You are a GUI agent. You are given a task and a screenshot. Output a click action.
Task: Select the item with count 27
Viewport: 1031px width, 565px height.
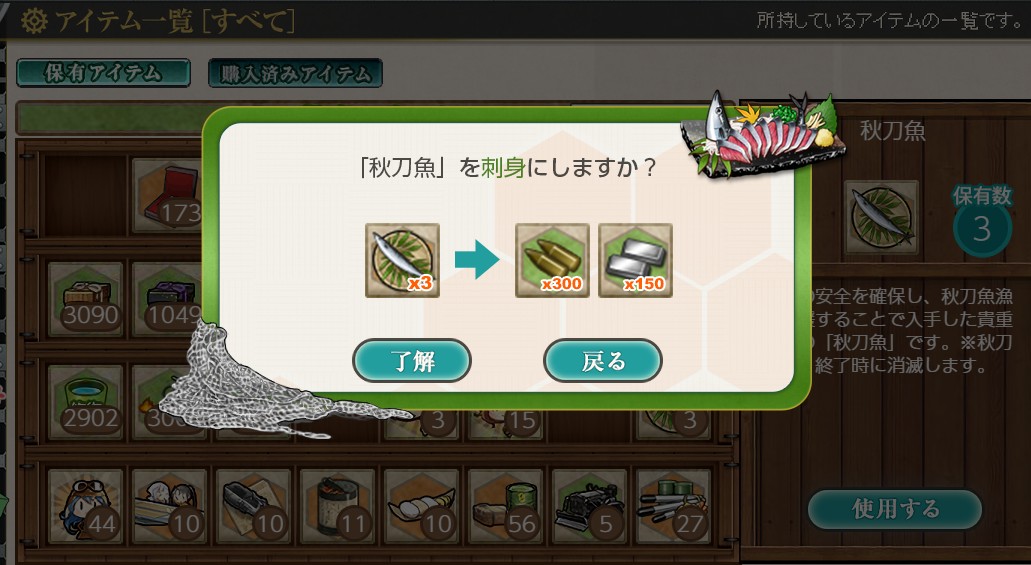674,506
